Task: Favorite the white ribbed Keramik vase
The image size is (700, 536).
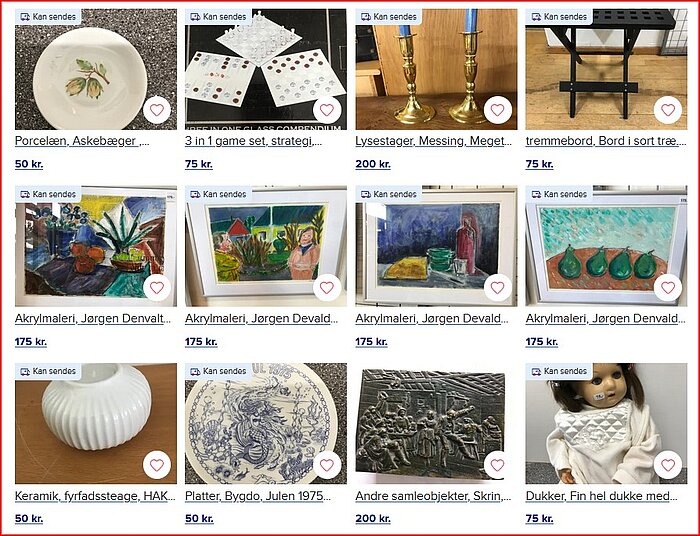Action: pyautogui.click(x=157, y=465)
